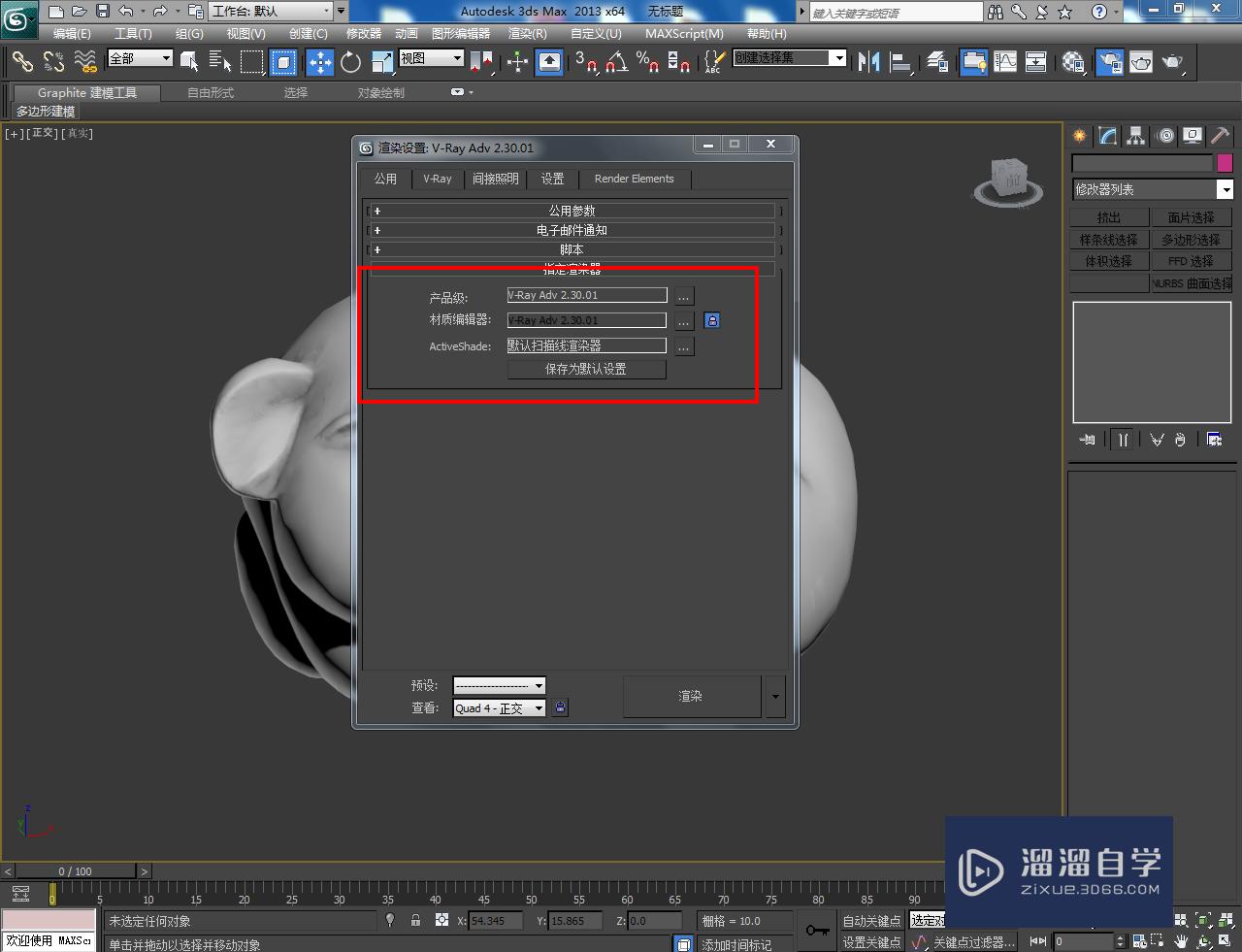Screen dimensions: 1242x952
Task: Open the Material Editor icon
Action: pyautogui.click(x=1072, y=62)
